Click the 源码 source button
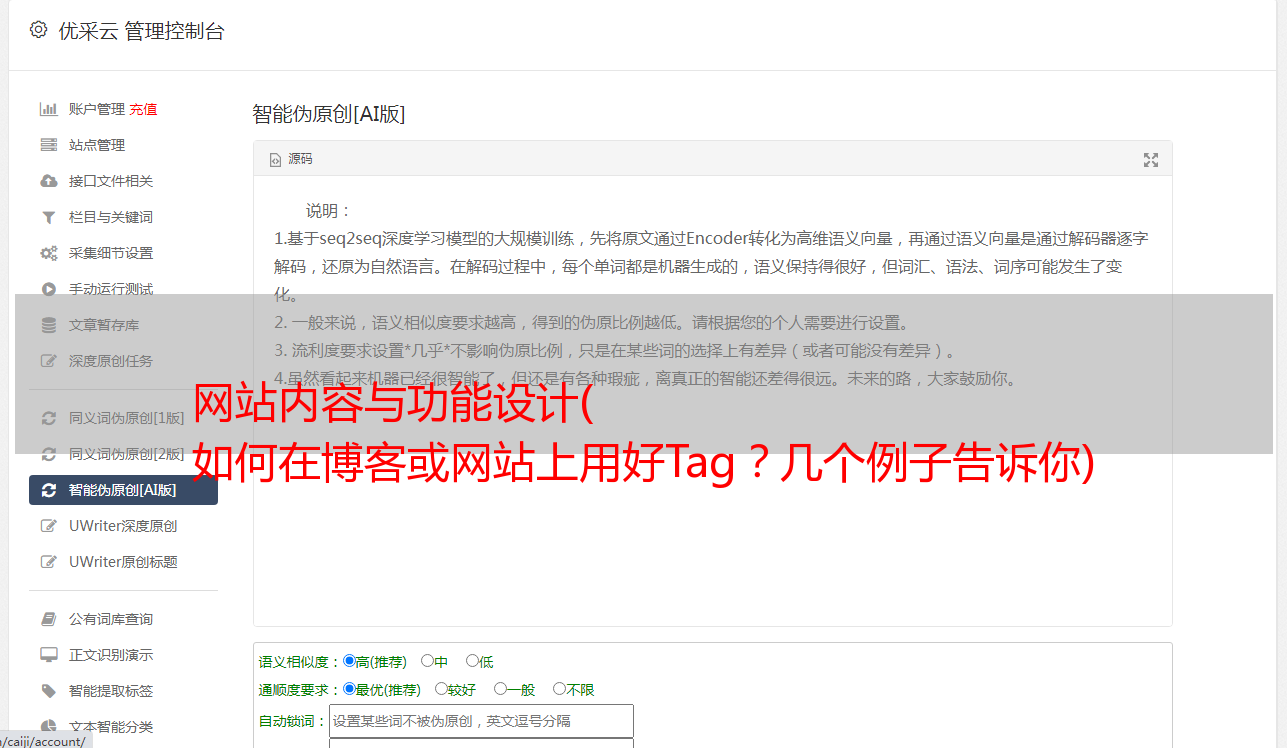The image size is (1287, 748). [291, 159]
